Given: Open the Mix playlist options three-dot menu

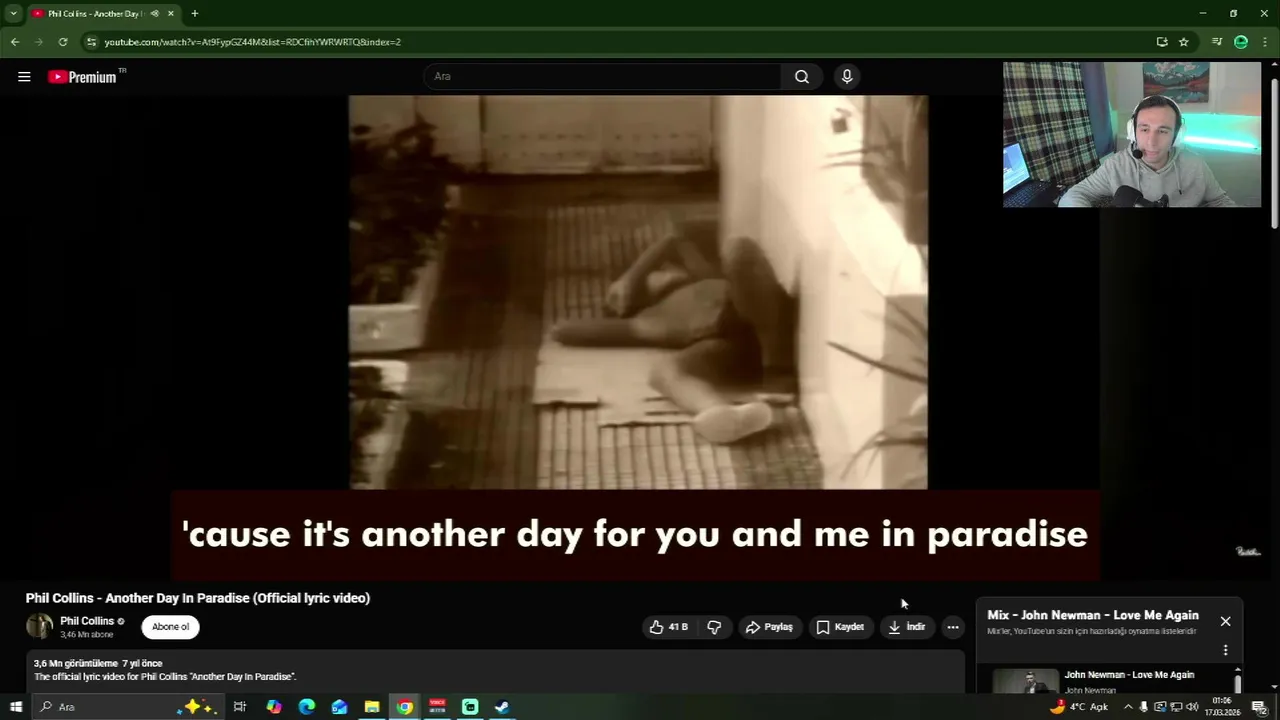Looking at the screenshot, I should 1225,650.
